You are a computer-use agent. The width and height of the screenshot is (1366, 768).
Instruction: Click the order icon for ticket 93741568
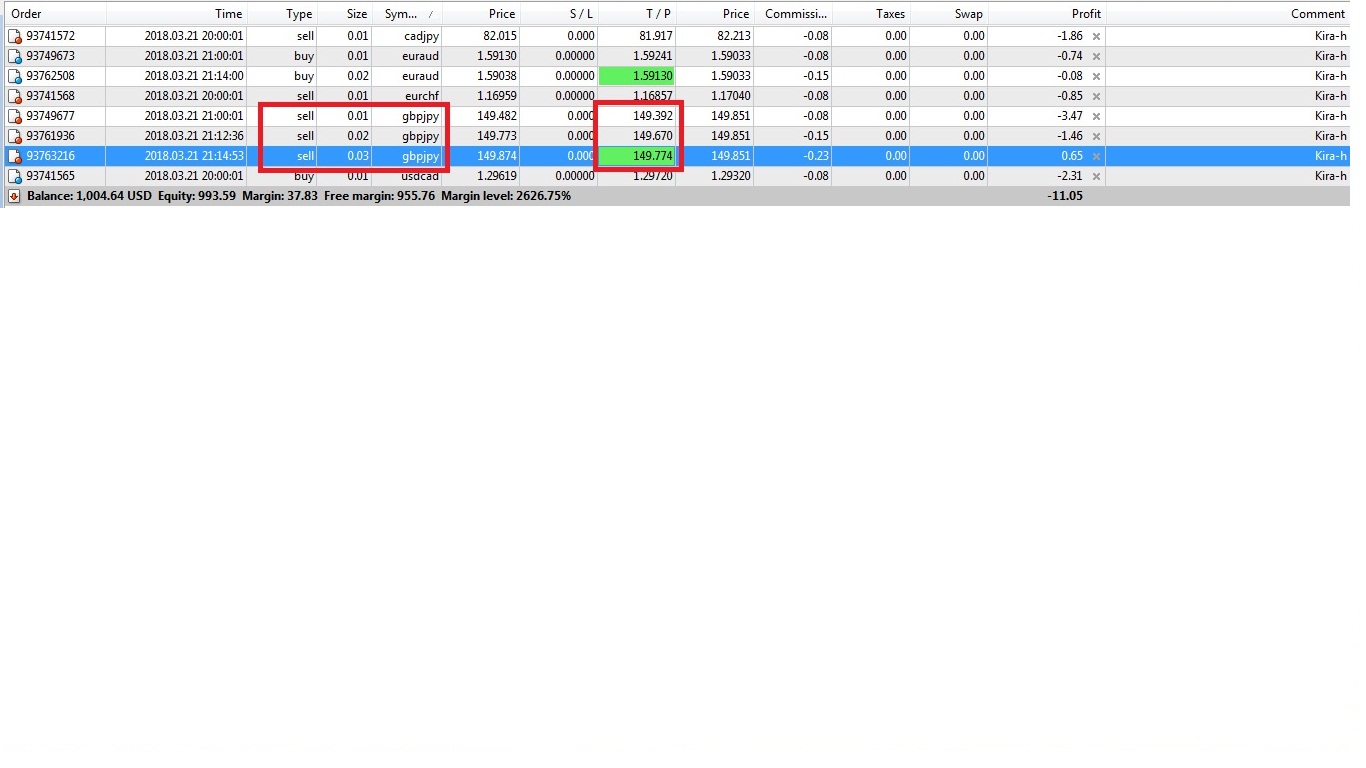click(x=15, y=96)
